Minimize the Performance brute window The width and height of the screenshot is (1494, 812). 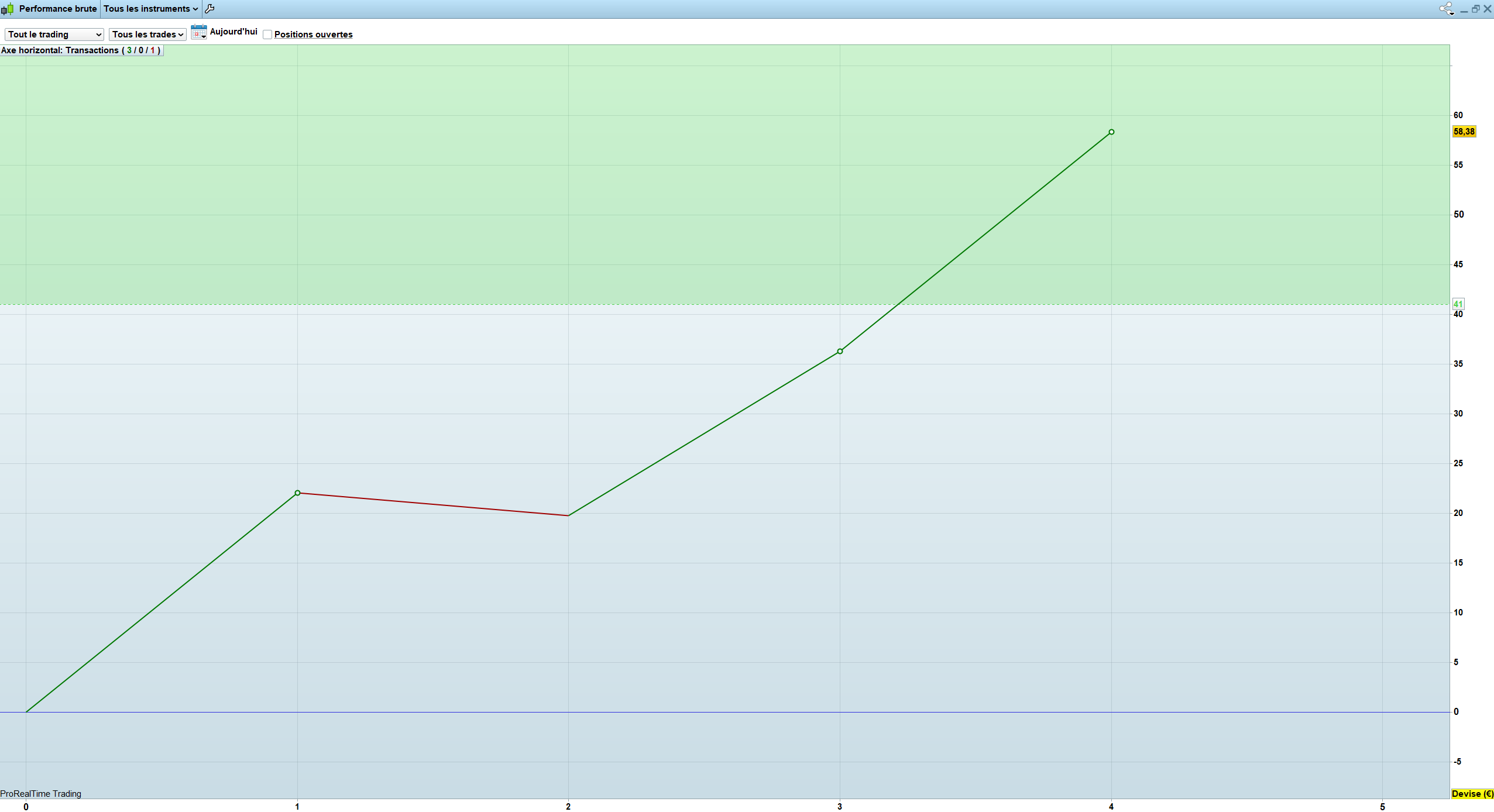click(x=1464, y=9)
